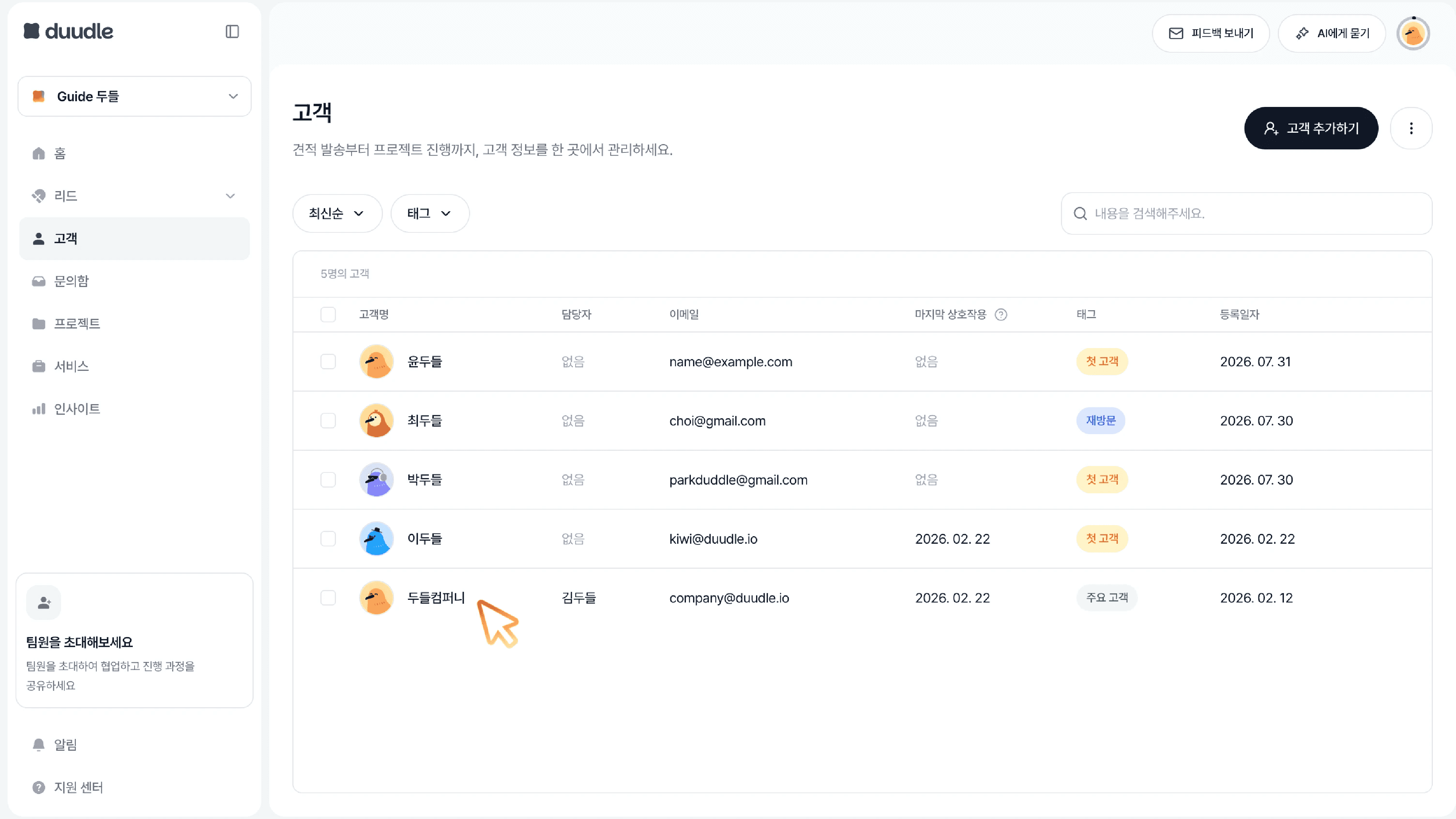Click the 두들컴퍼니 avatar
This screenshot has height=819, width=1456.
[377, 598]
